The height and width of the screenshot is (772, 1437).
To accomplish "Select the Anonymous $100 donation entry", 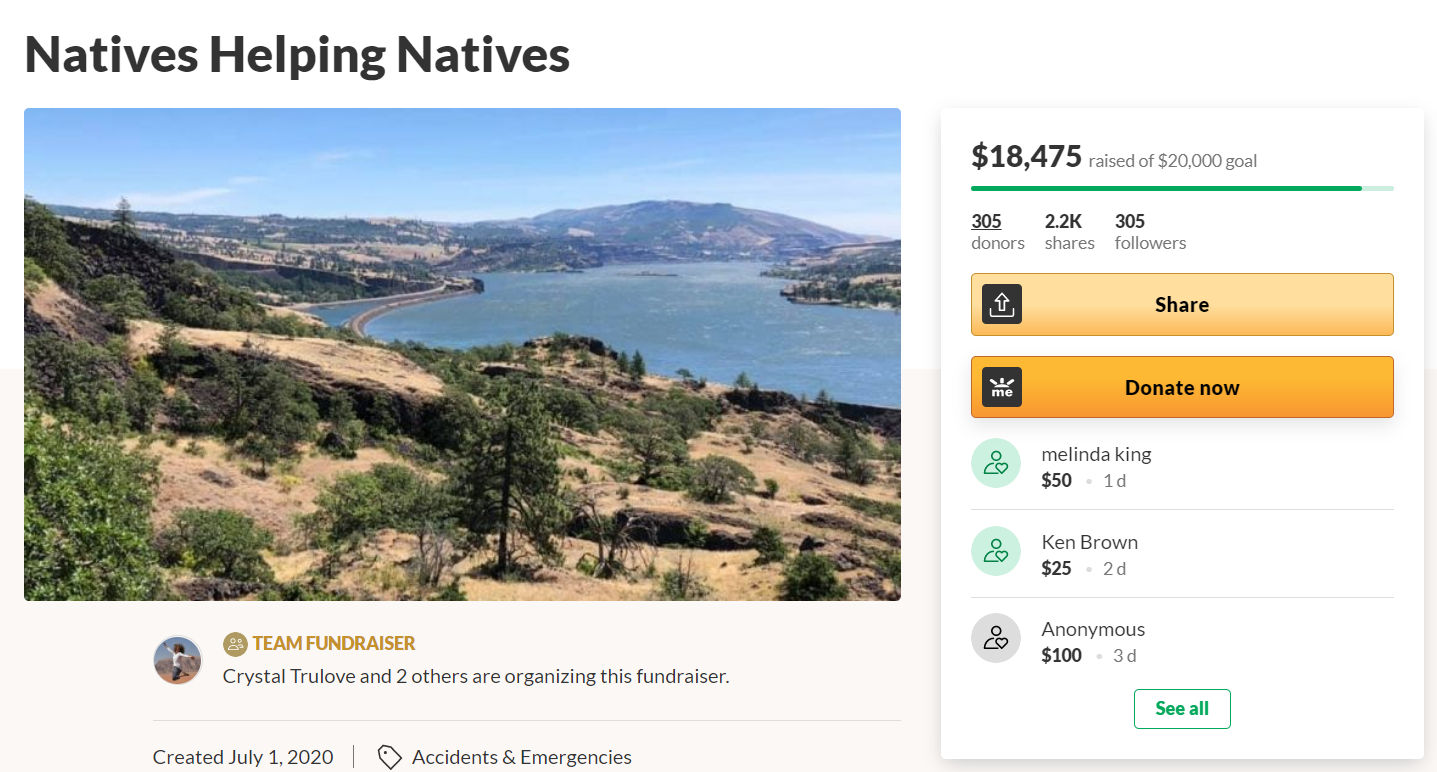I will [x=1092, y=641].
